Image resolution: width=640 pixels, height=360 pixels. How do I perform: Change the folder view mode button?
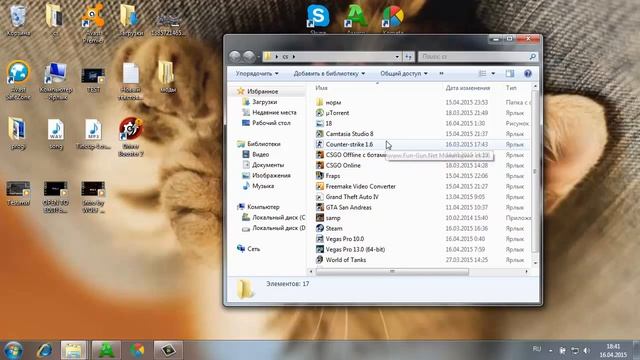click(482, 73)
